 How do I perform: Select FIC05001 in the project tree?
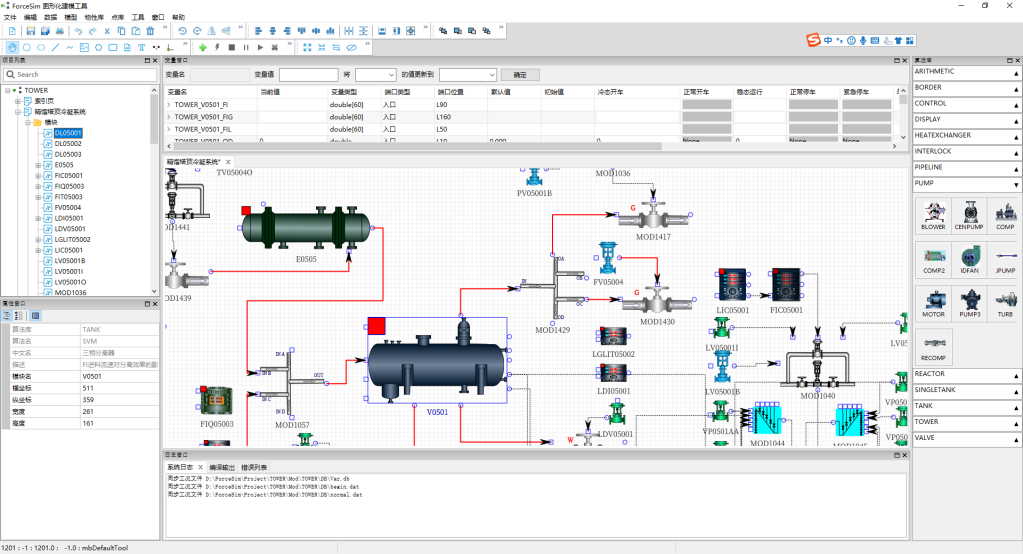(x=68, y=176)
